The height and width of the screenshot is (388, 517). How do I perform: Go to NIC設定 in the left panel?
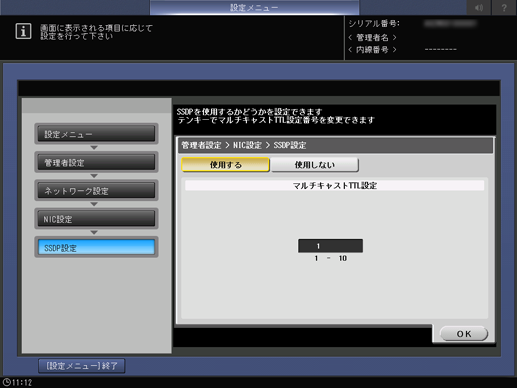(x=96, y=219)
